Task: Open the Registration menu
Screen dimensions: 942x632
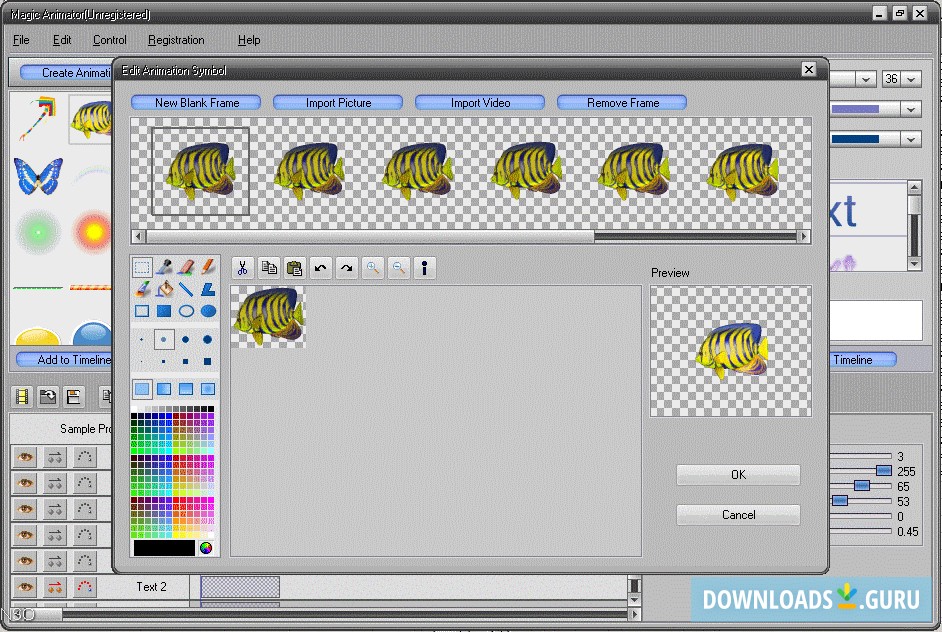Action: [x=176, y=40]
